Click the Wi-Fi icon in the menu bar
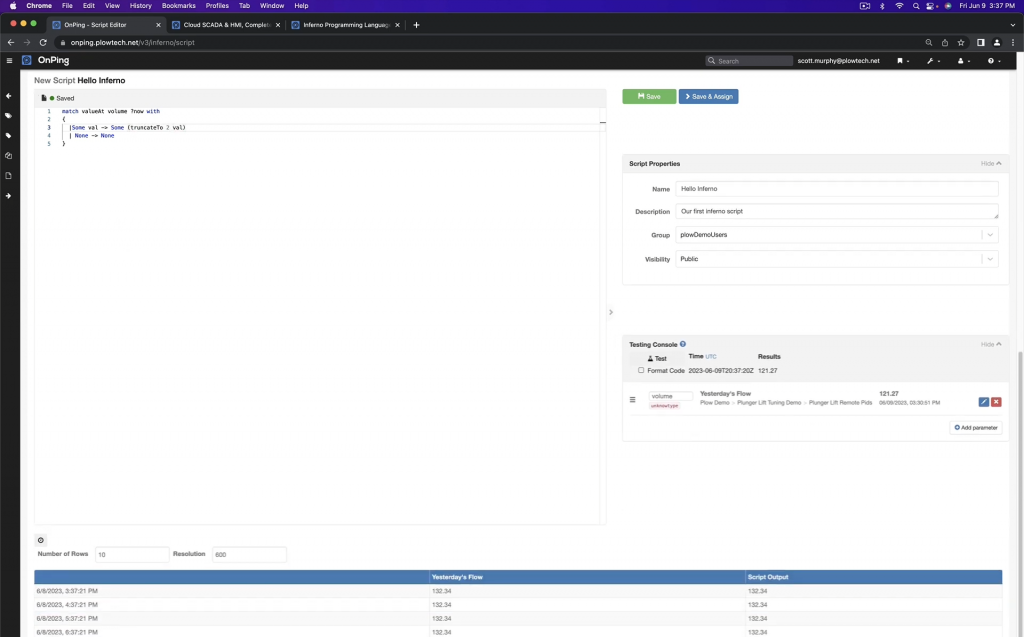The height and width of the screenshot is (637, 1024). [899, 6]
